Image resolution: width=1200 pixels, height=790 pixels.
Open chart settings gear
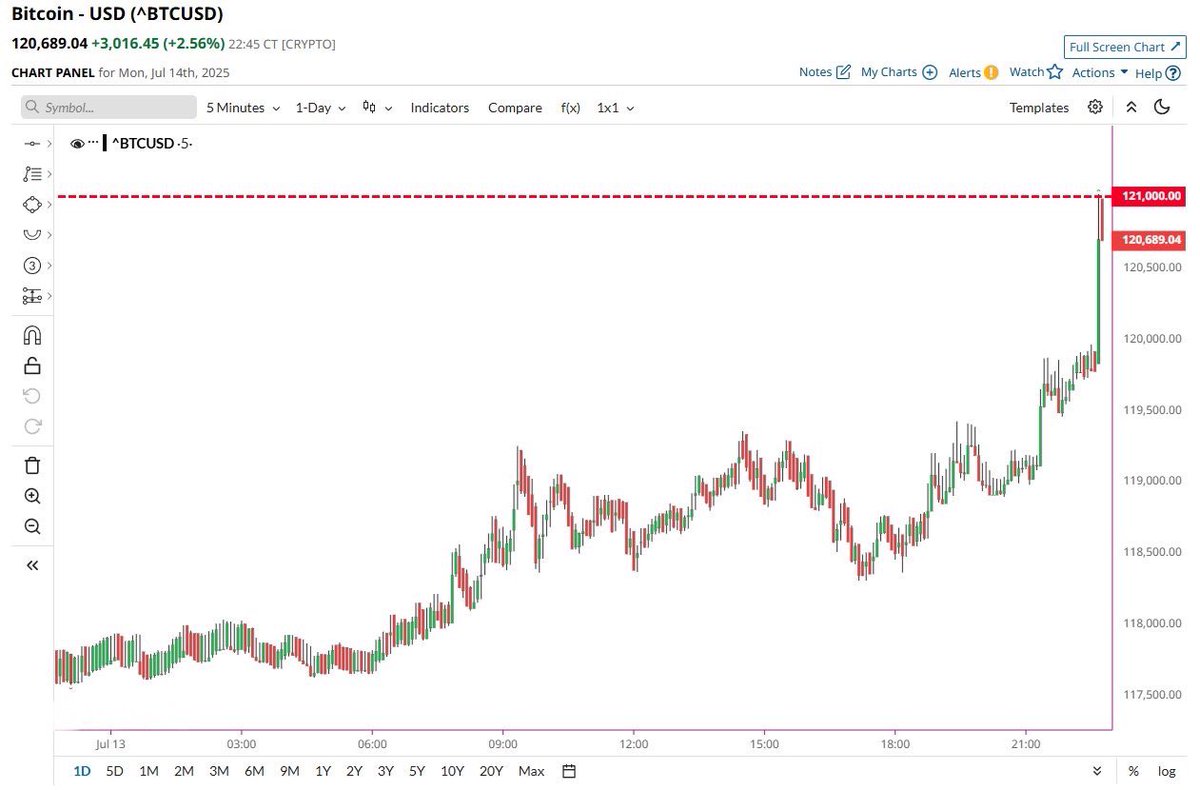(x=1094, y=106)
